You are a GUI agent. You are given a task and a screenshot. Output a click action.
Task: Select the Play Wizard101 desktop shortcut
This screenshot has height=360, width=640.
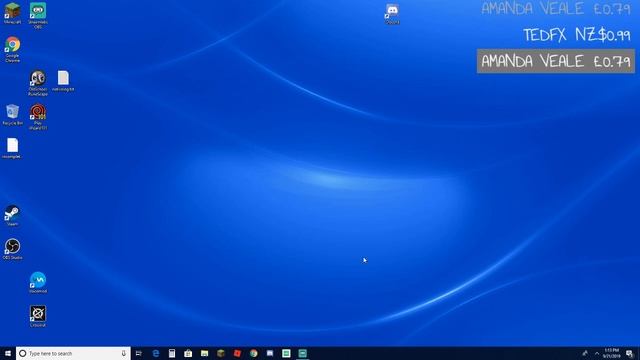[38, 117]
